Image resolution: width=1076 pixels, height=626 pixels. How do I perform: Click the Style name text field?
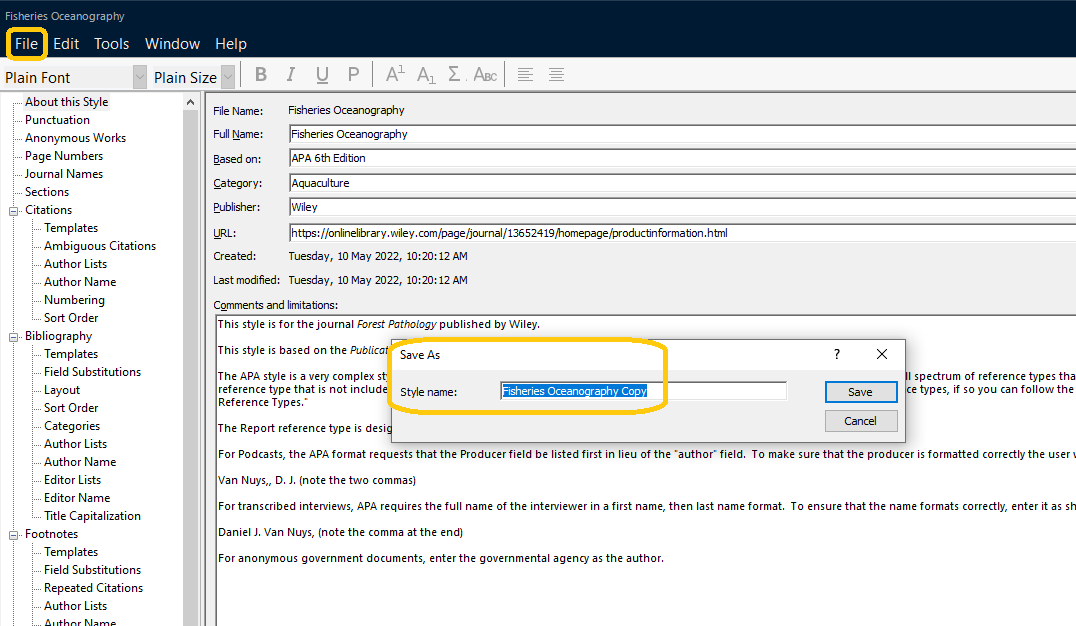coord(642,391)
